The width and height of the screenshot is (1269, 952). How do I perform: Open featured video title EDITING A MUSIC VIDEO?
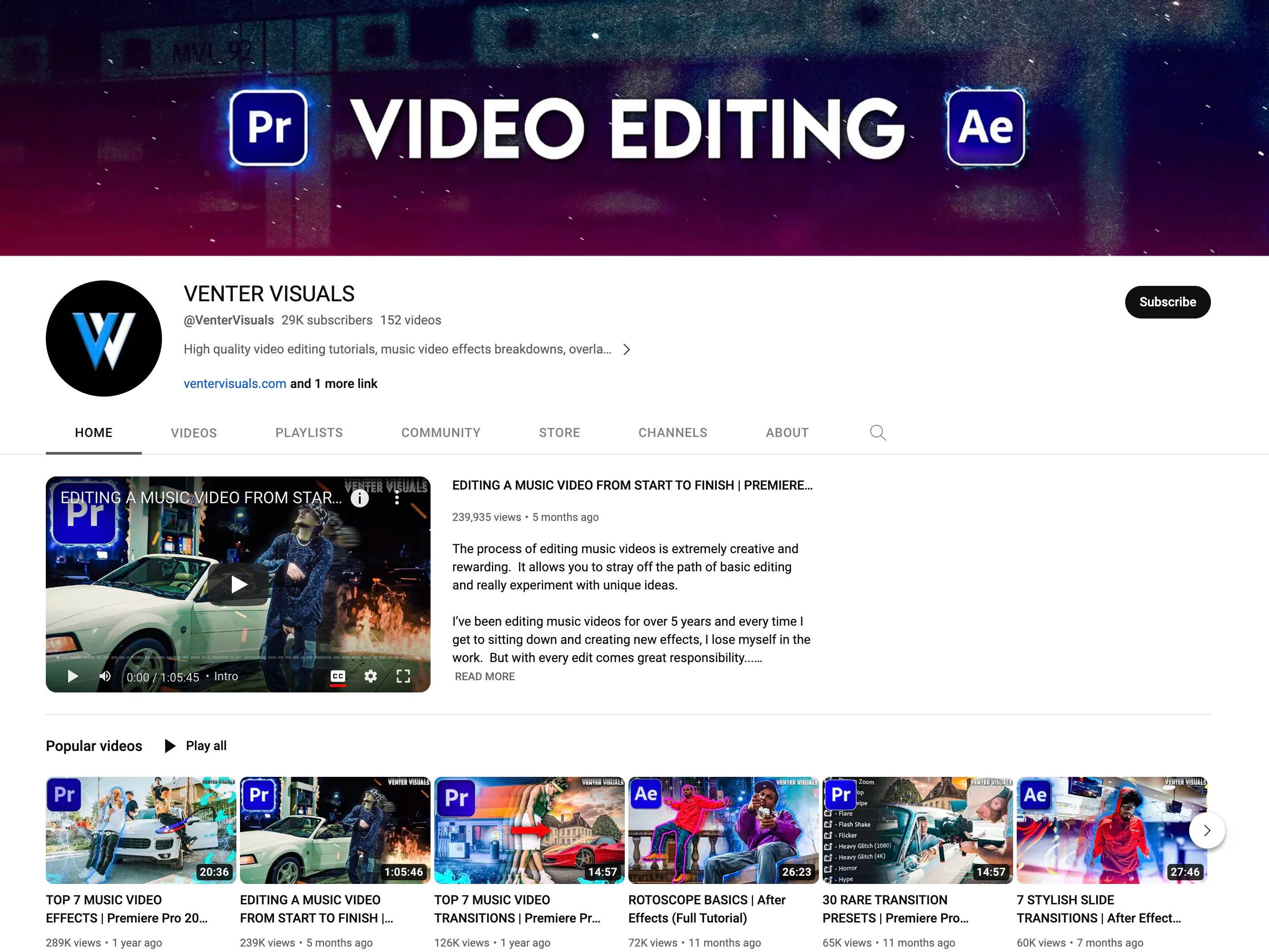tap(632, 486)
